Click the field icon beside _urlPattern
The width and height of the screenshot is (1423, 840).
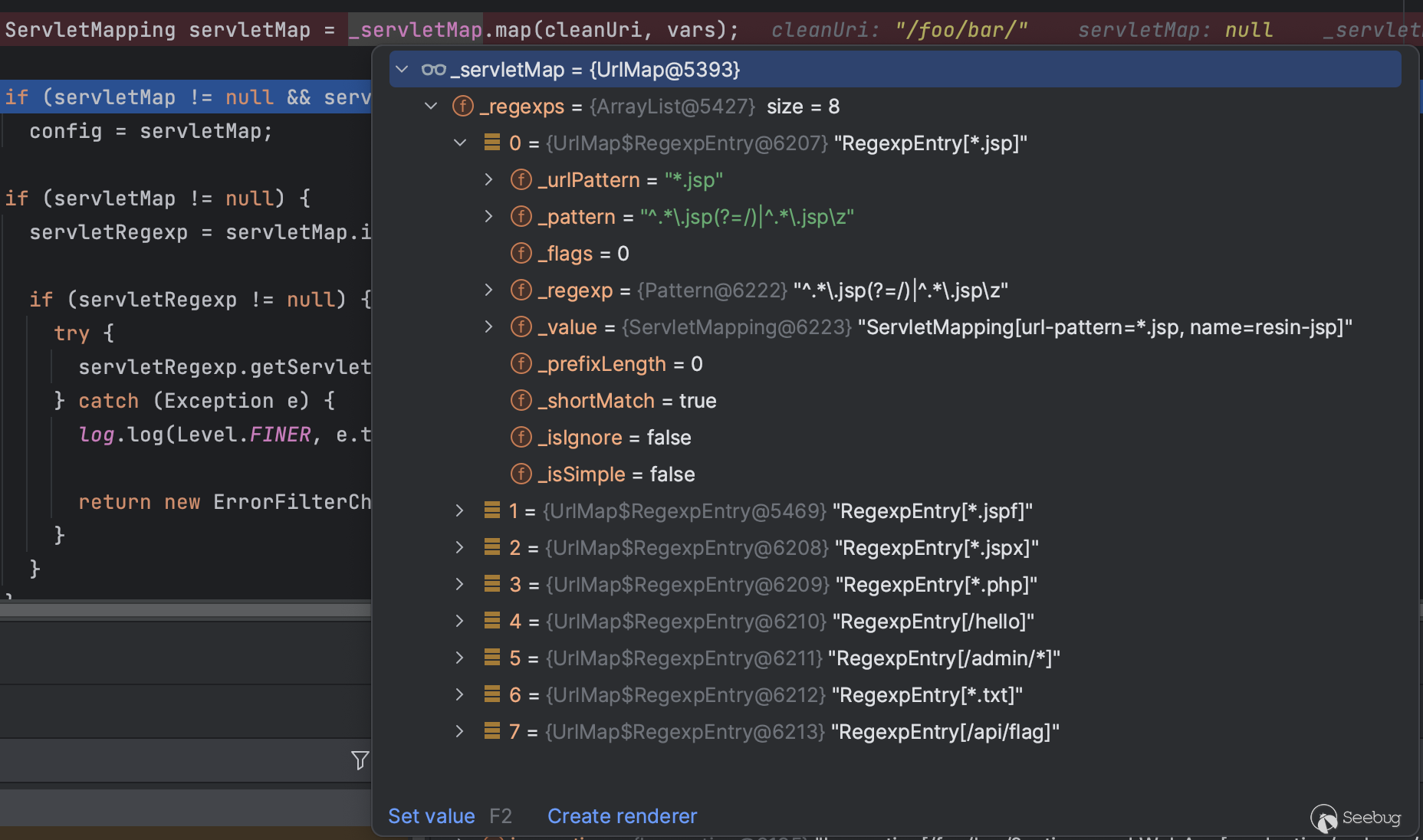(521, 180)
